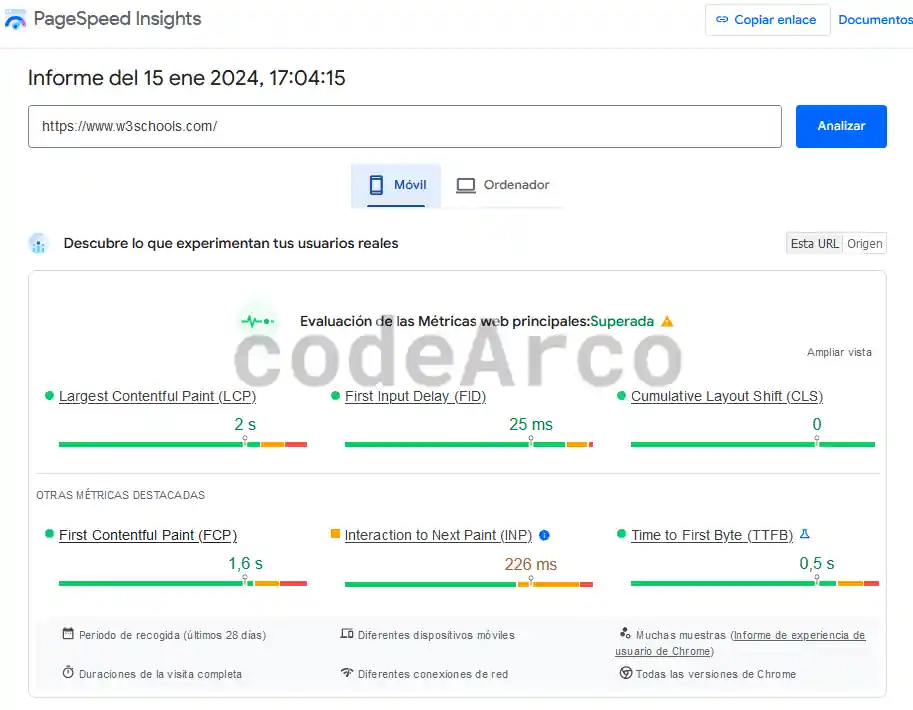Click the devices icon for Diferentes dispositivos móviles
913x710 pixels.
347,633
